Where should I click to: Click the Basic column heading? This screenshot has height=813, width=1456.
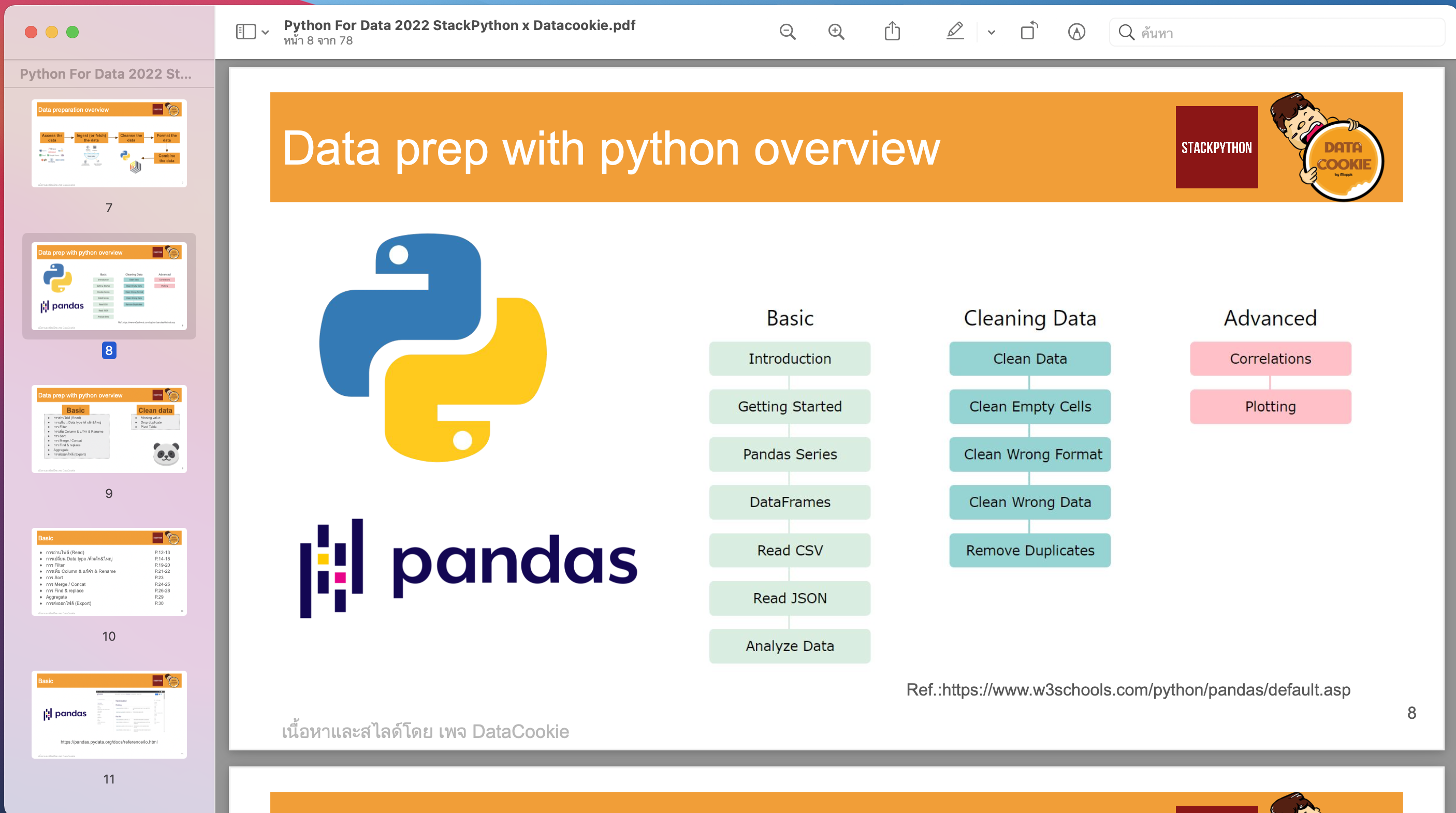coord(790,318)
